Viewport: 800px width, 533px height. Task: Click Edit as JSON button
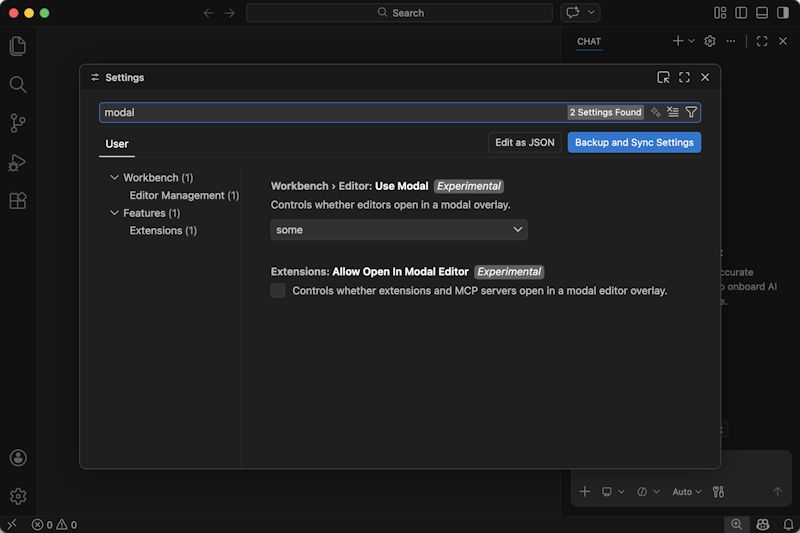coord(524,142)
